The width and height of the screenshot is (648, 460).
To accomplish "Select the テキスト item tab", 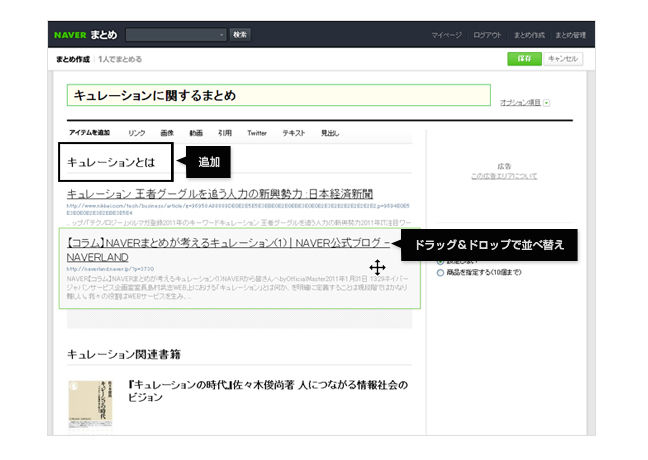I will (x=294, y=133).
